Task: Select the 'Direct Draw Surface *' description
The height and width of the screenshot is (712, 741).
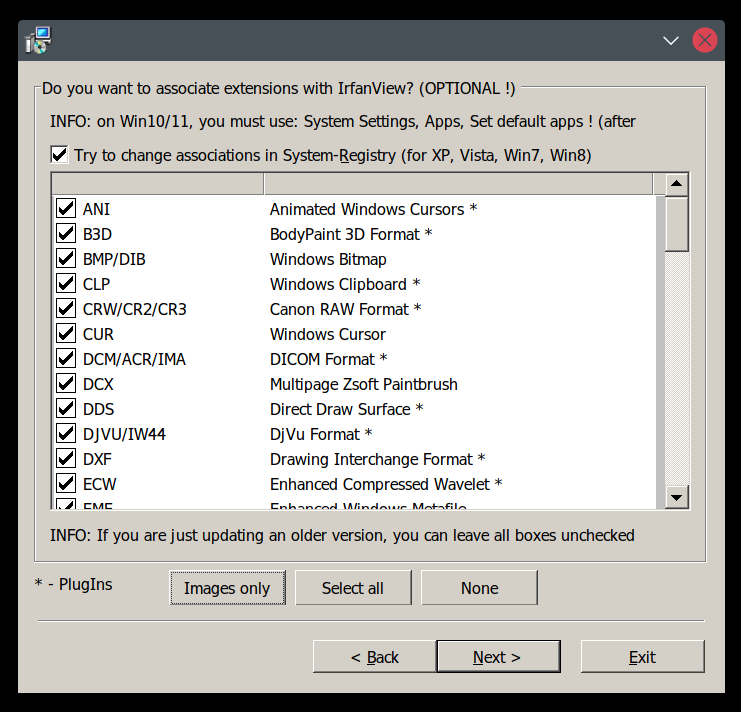Action: pos(346,409)
